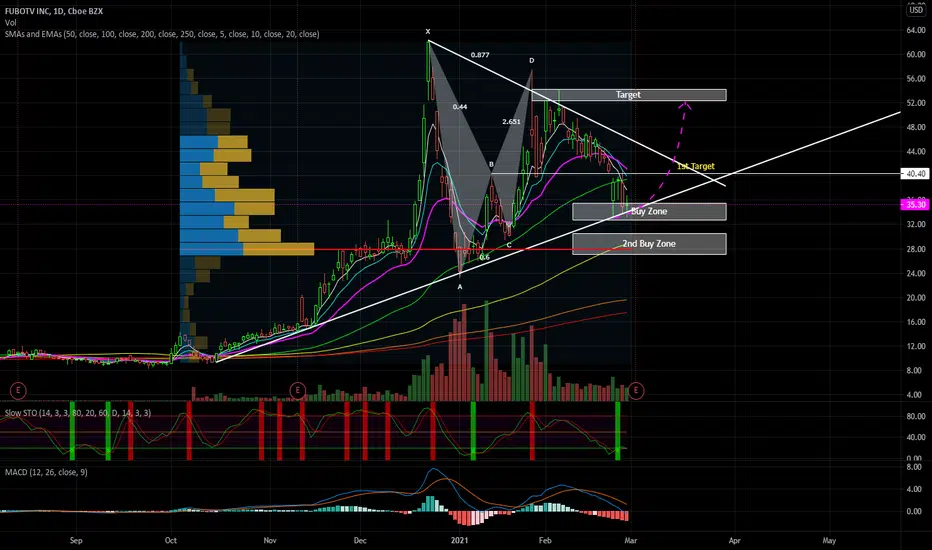Select the MACD (12, 26, close, 9) legend
The image size is (932, 550).
click(x=46, y=472)
